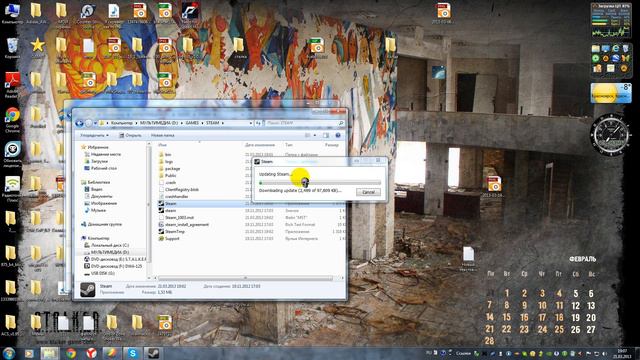640x360 pixels.
Task: Select Компьютер in navigation pane
Action: tap(95, 238)
